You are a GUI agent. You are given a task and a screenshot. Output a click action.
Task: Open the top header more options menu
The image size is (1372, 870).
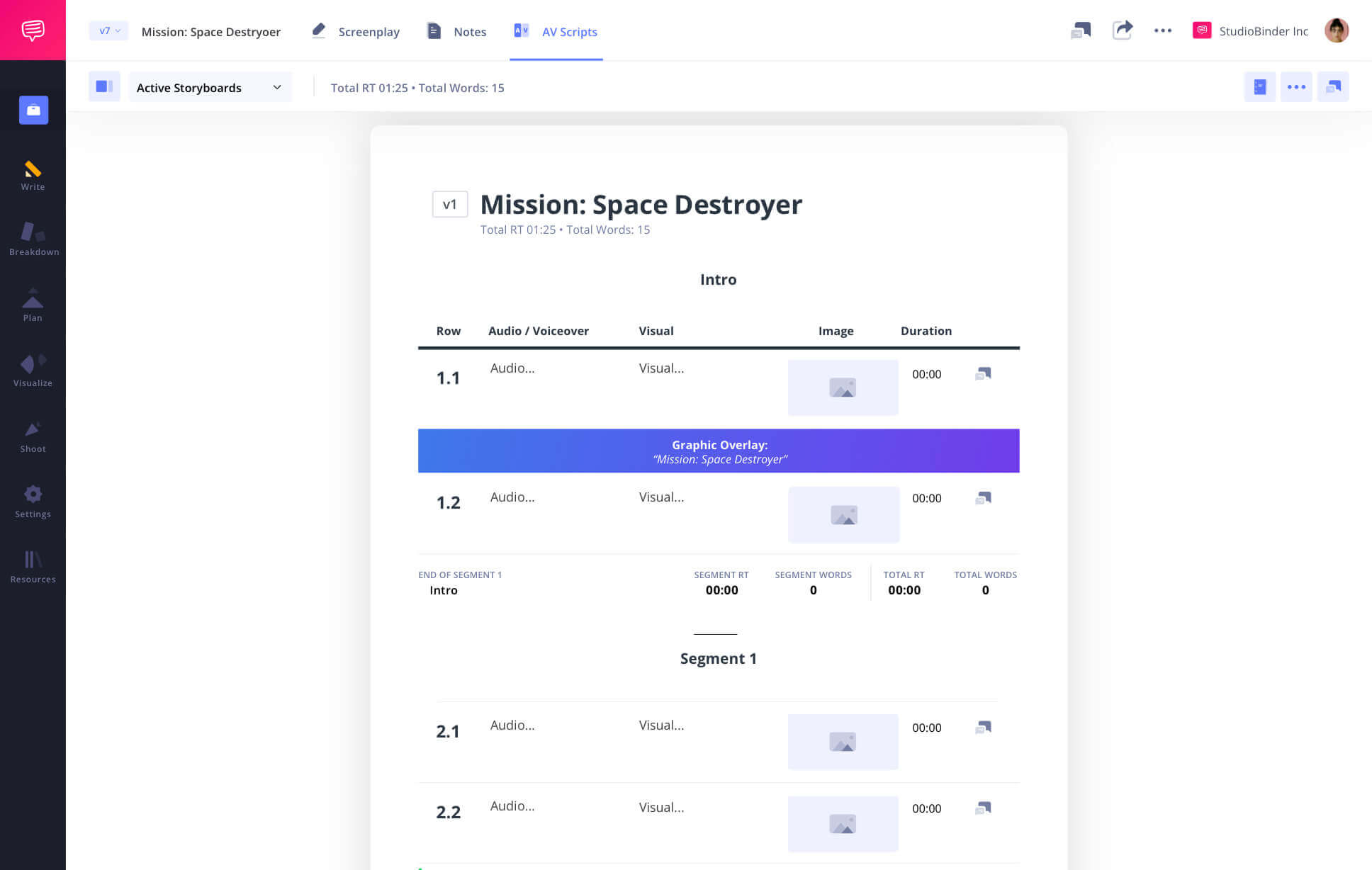[1162, 30]
